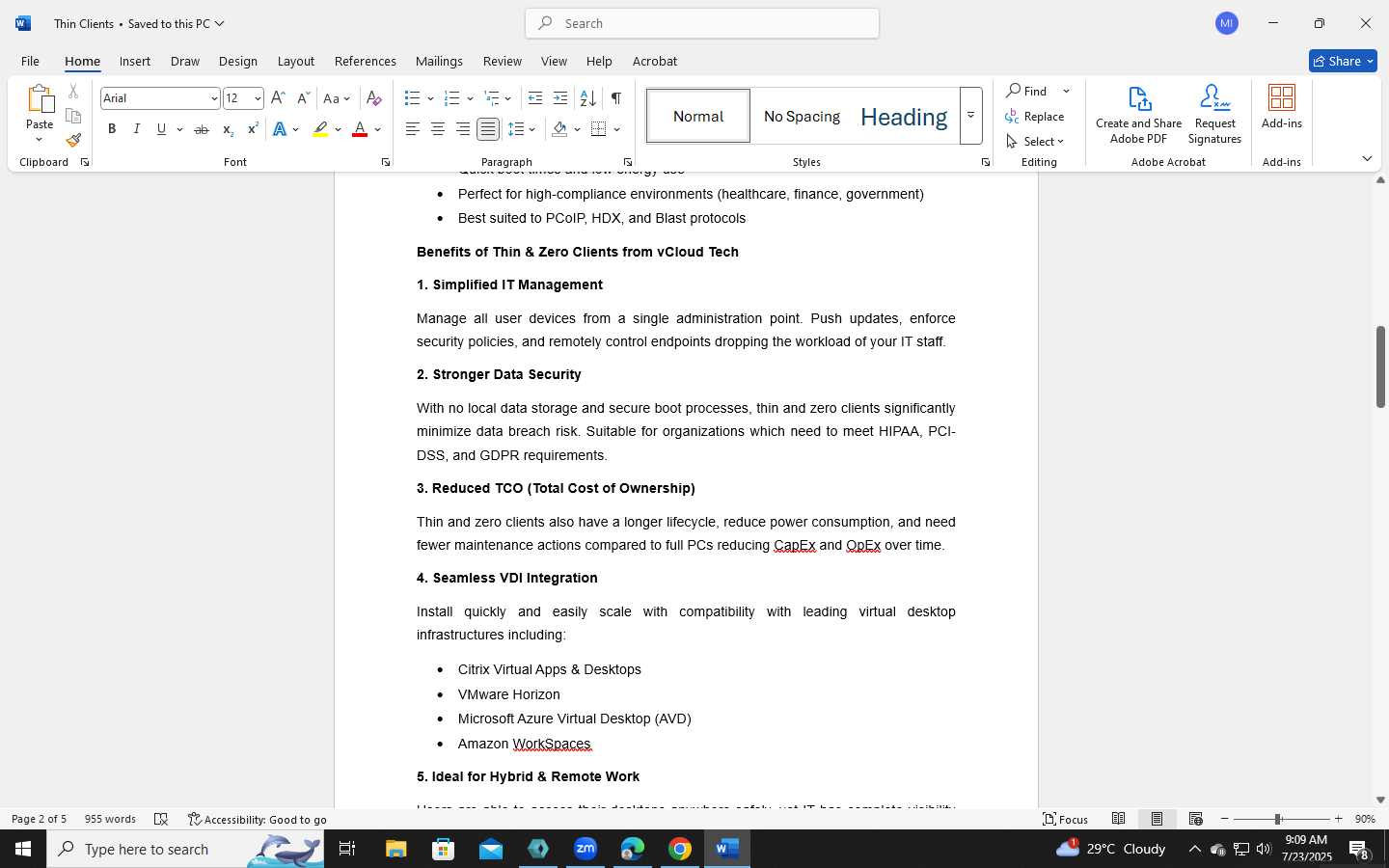Align text to the right

coord(463,129)
